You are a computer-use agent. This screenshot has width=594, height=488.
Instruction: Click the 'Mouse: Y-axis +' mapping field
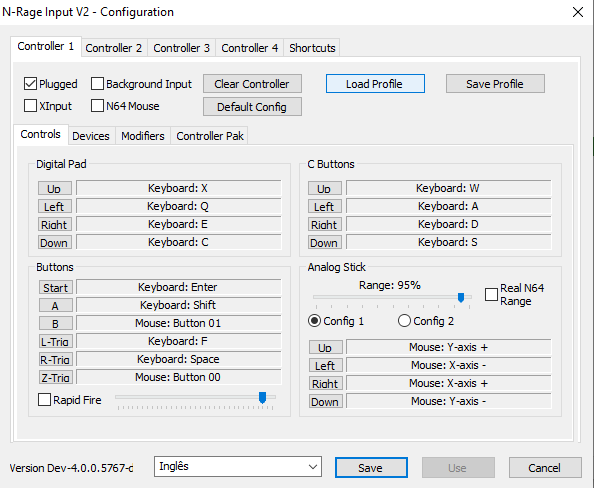[449, 347]
